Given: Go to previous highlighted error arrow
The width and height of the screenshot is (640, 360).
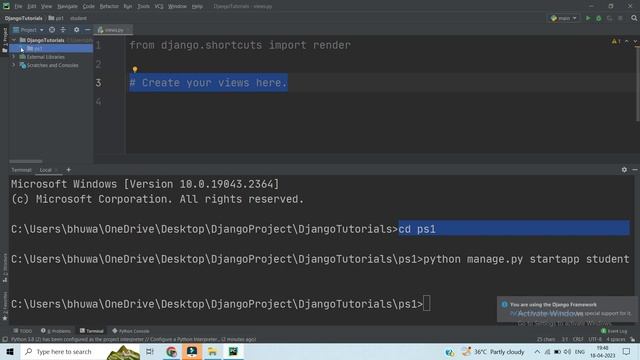Looking at the screenshot, I should pyautogui.click(x=627, y=42).
